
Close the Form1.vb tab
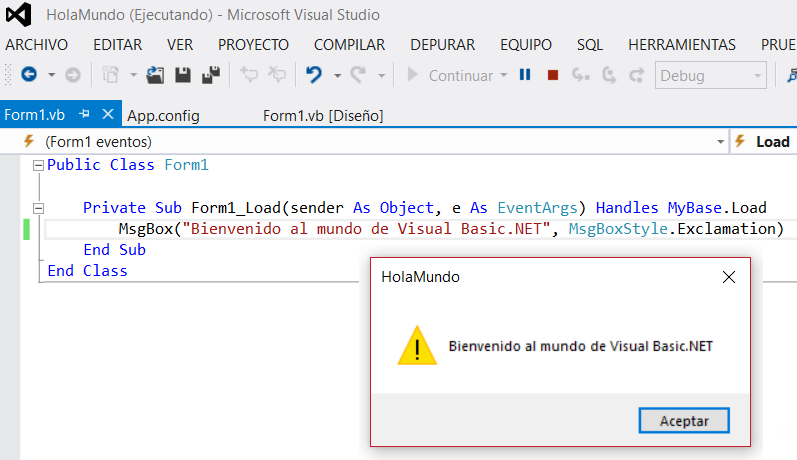pos(108,114)
